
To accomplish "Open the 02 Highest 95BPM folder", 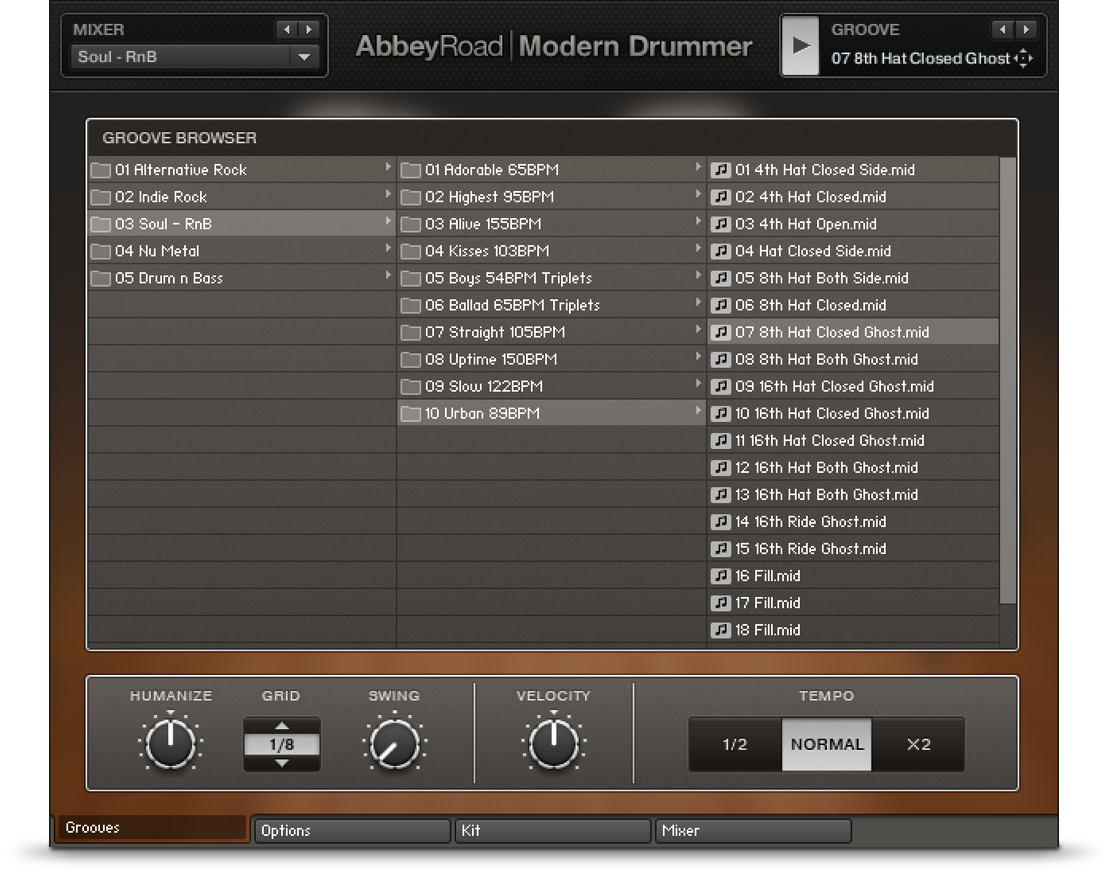I will click(551, 197).
